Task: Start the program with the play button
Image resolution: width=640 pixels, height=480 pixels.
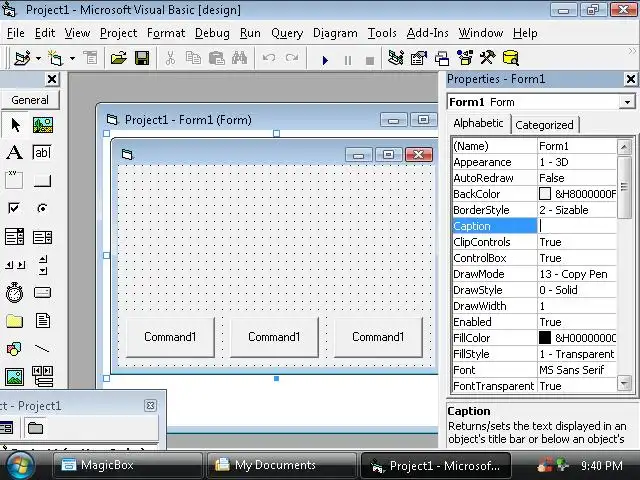Action: pyautogui.click(x=325, y=60)
